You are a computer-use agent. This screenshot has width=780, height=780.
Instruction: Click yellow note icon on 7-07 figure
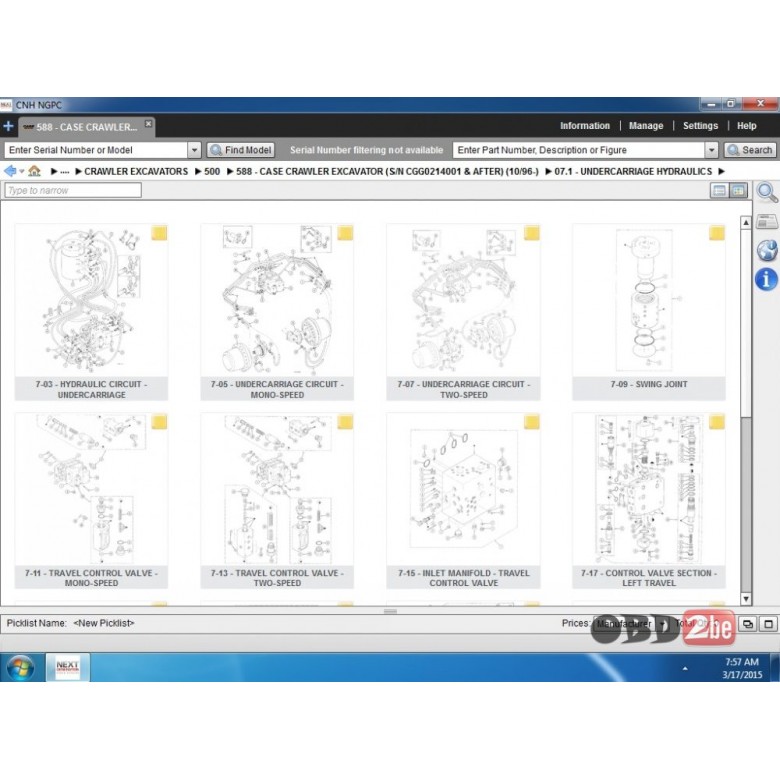click(532, 233)
